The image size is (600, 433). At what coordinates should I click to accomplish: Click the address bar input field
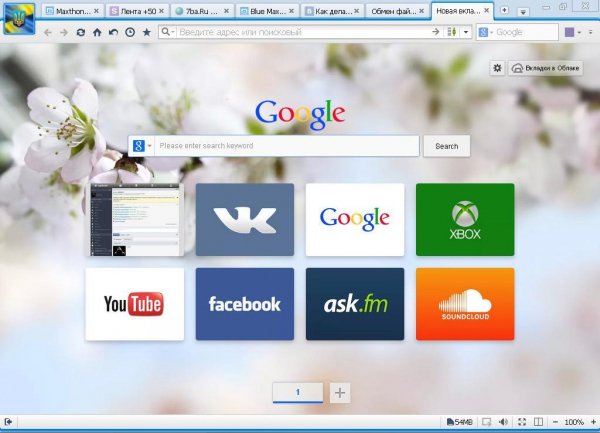[x=304, y=32]
